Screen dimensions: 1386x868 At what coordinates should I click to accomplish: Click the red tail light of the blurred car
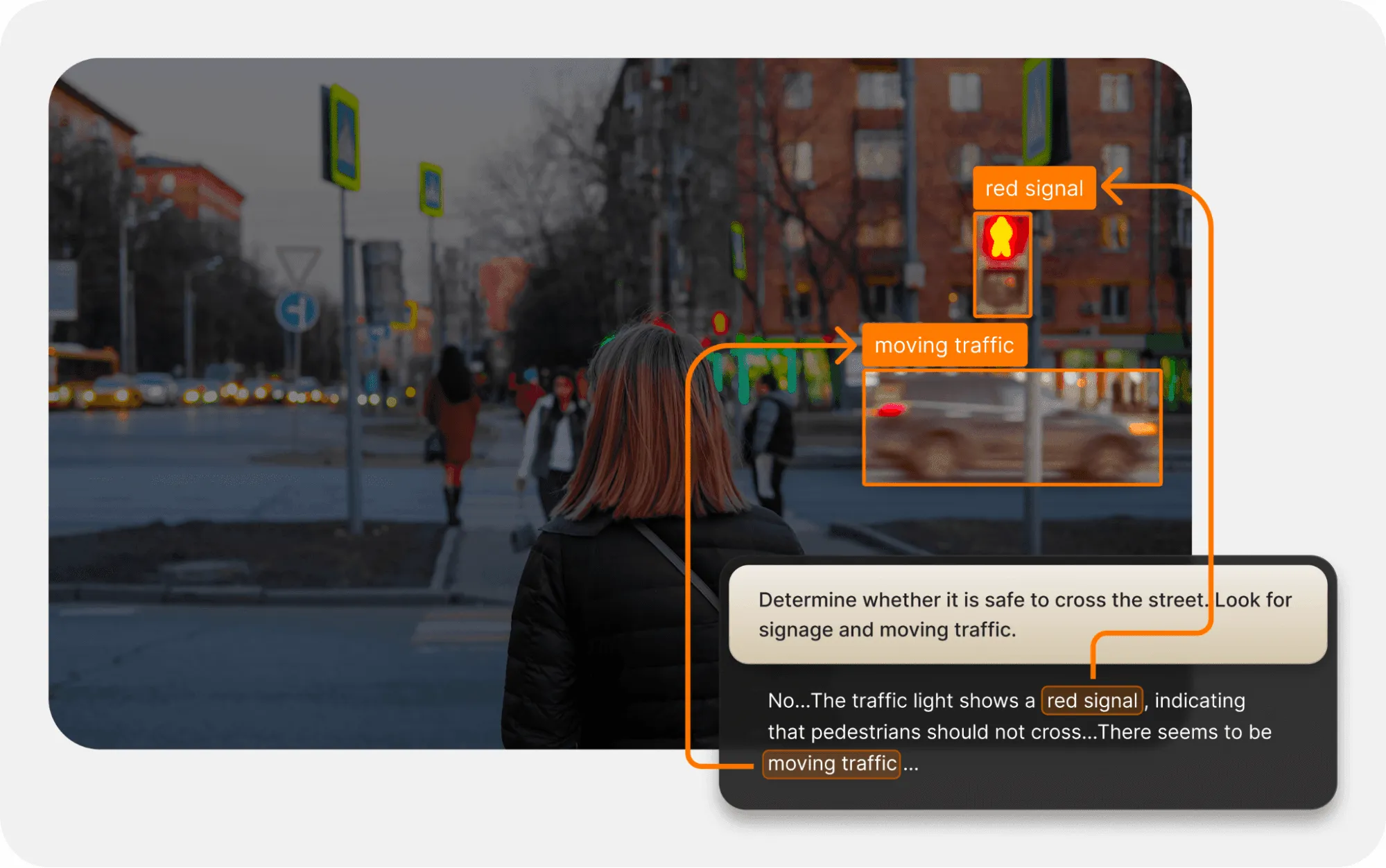click(890, 410)
